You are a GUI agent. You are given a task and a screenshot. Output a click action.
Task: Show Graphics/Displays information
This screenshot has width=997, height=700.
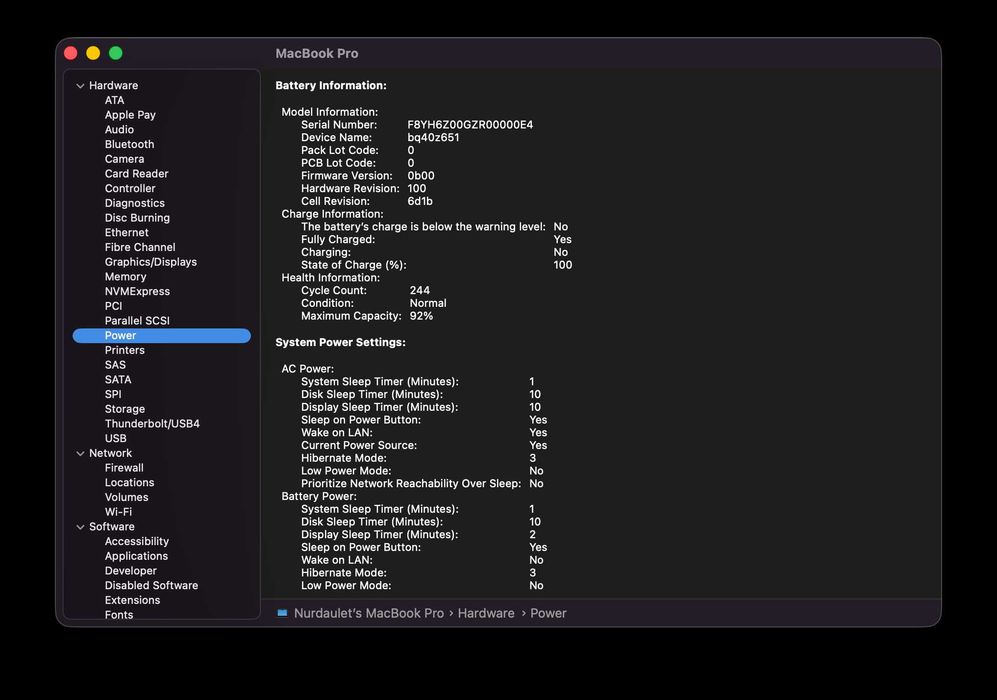point(151,262)
